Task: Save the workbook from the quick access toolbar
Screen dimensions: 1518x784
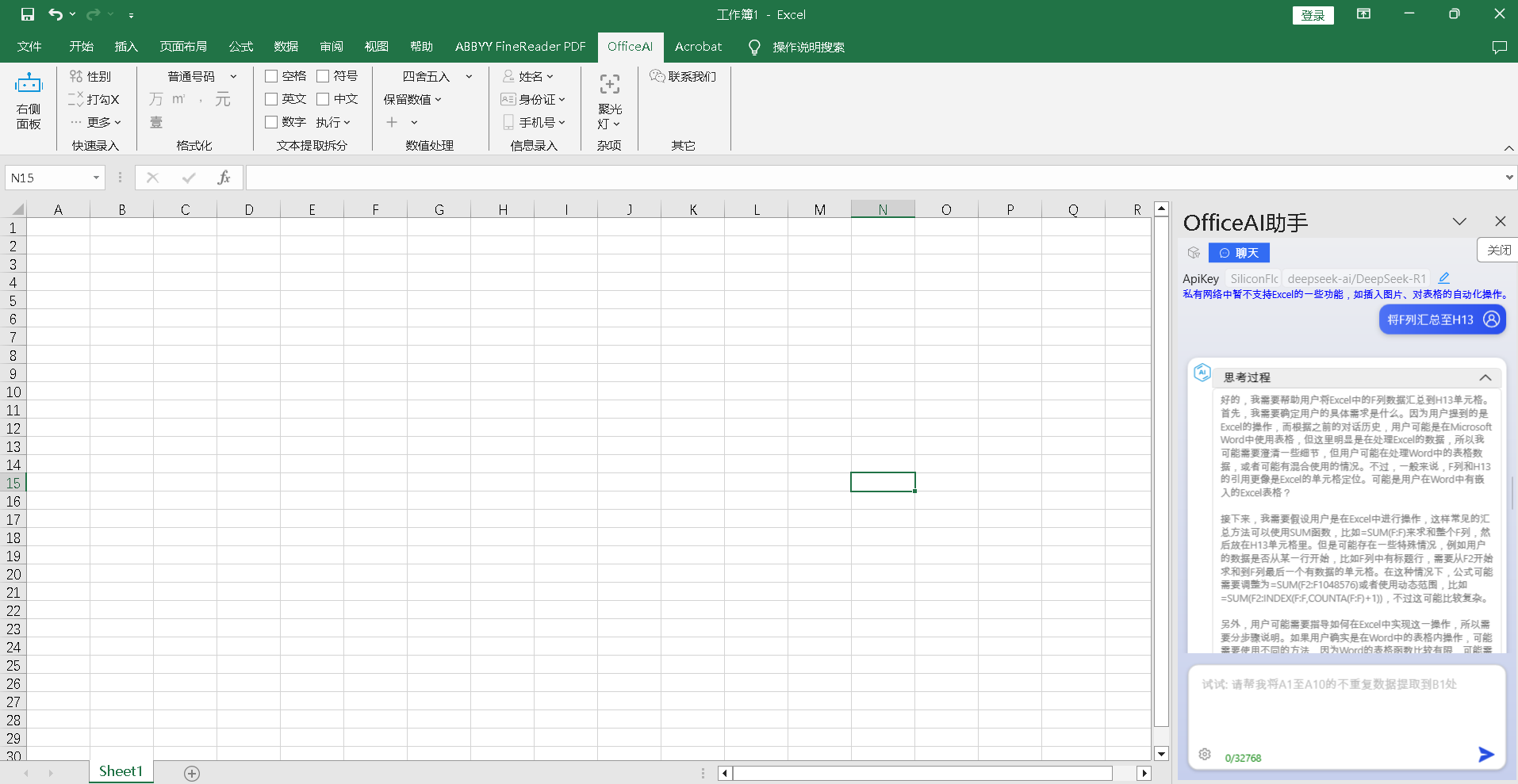Action: pyautogui.click(x=27, y=14)
